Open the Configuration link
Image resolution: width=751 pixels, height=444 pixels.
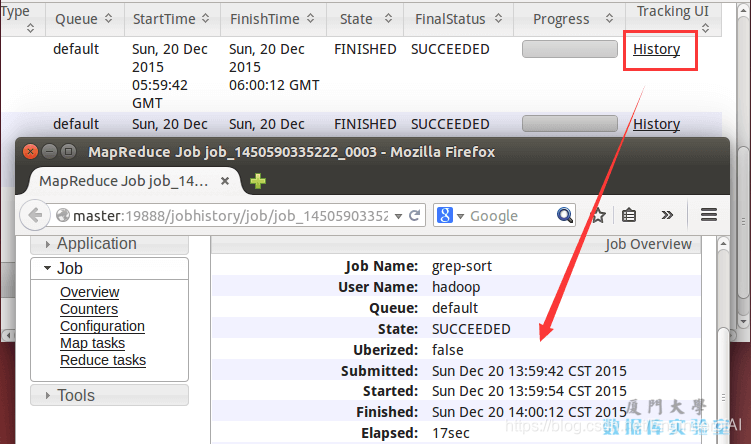pos(102,326)
